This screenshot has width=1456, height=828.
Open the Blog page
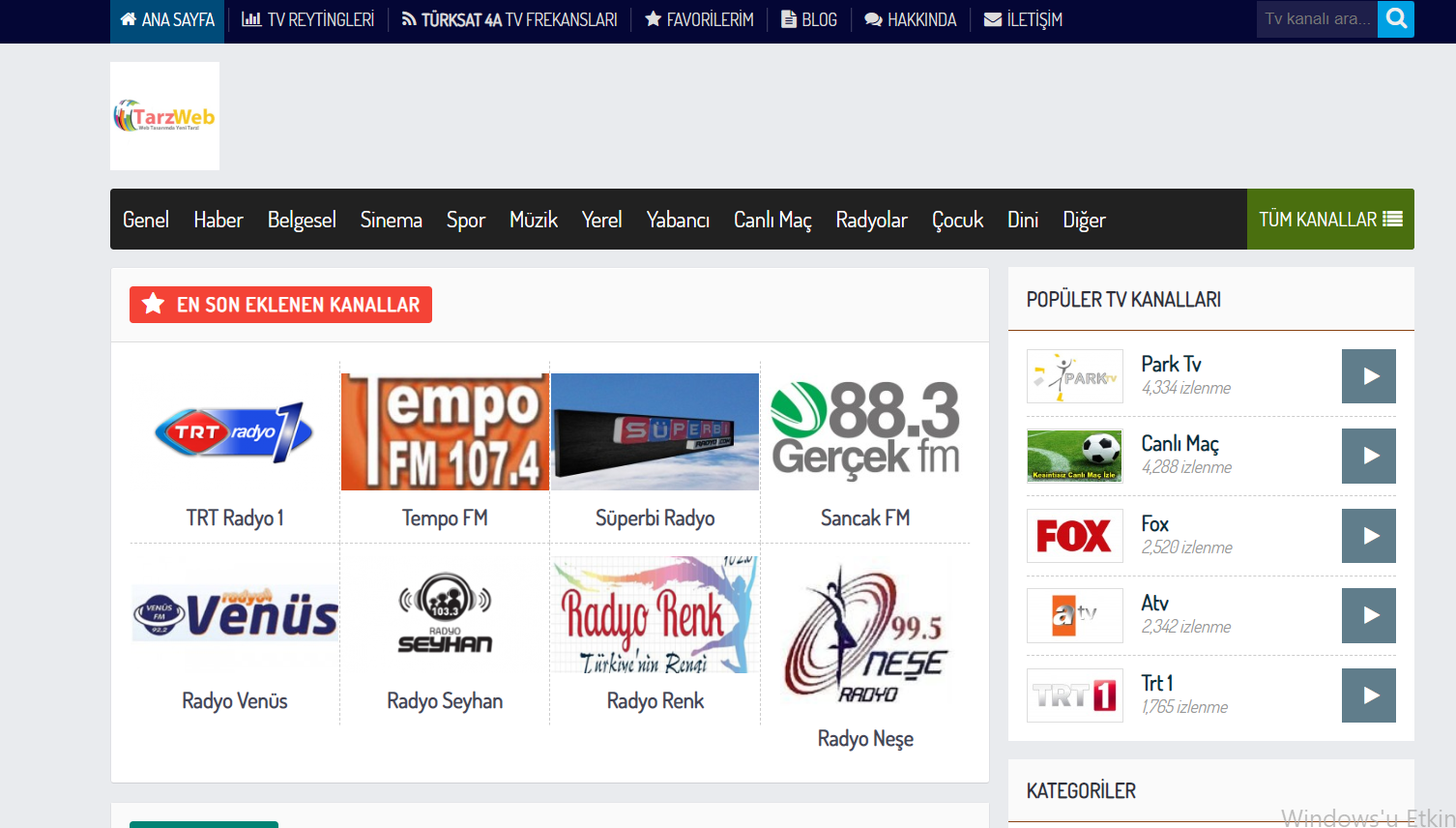tap(809, 20)
